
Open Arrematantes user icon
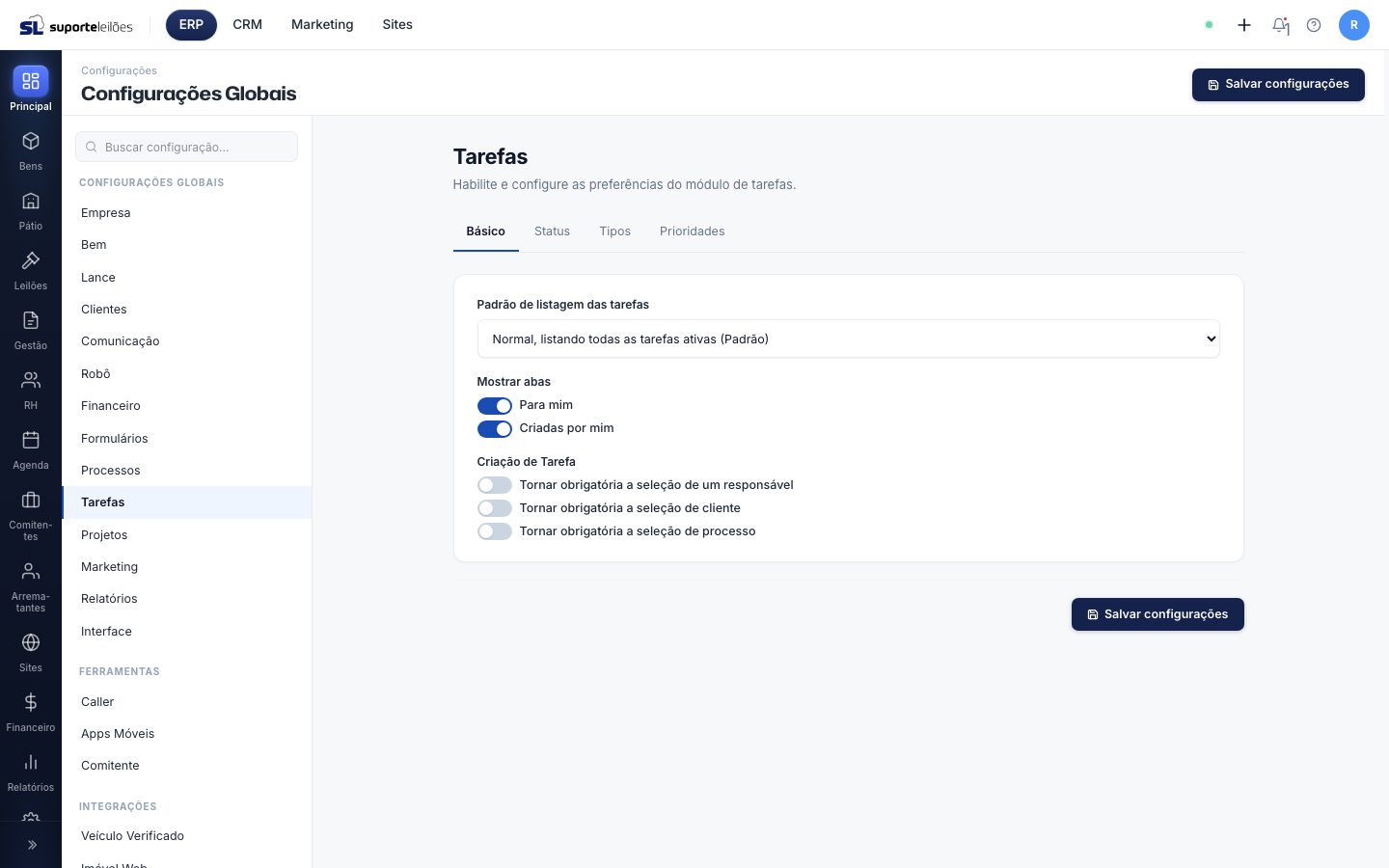31,571
